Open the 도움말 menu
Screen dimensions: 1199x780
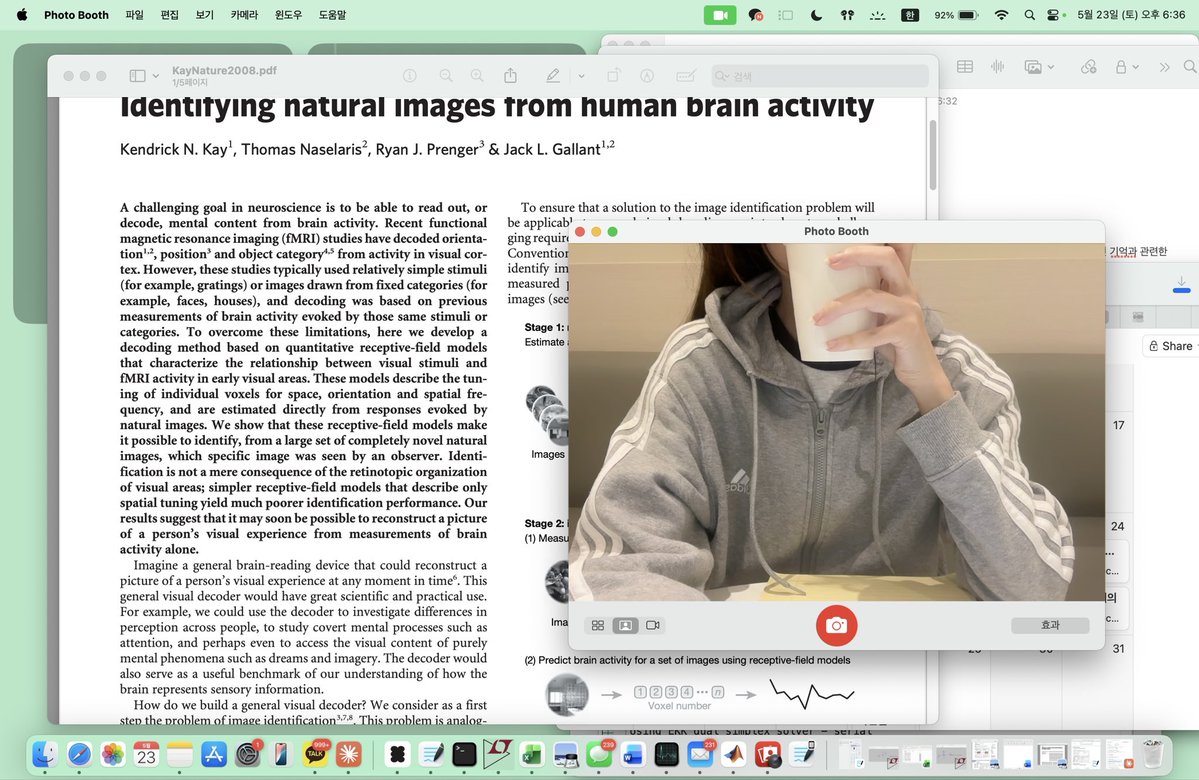332,15
